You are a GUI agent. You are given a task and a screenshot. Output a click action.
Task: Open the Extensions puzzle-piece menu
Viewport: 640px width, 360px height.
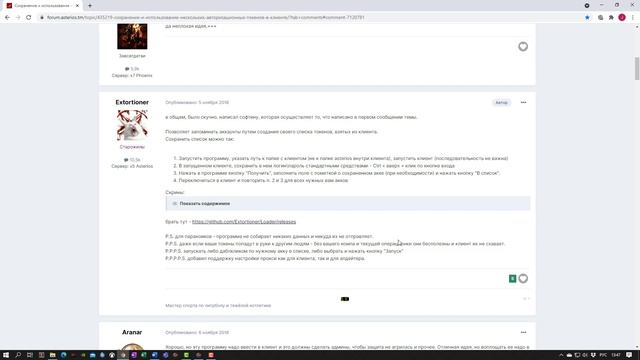pos(611,18)
